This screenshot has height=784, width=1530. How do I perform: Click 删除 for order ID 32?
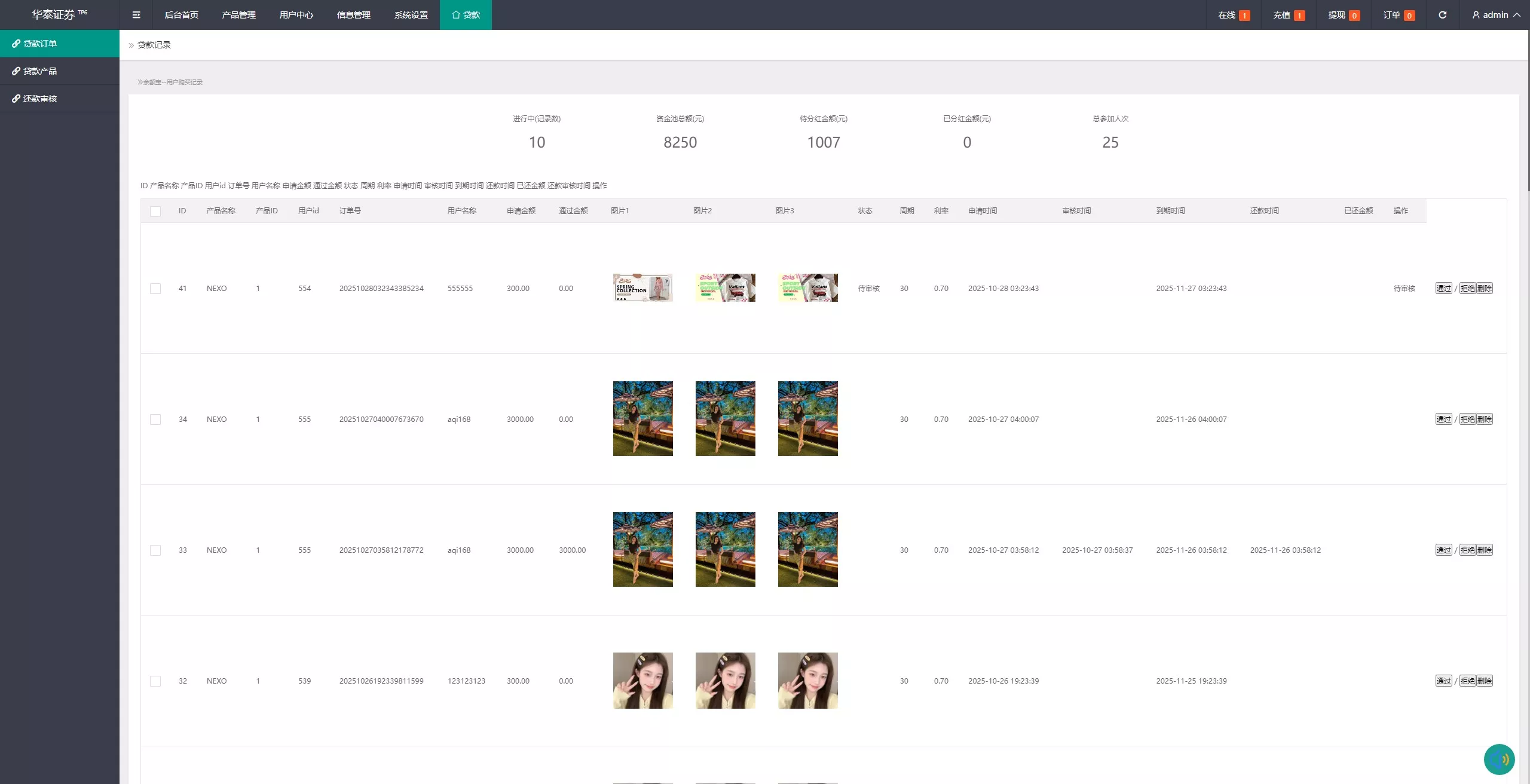pyautogui.click(x=1485, y=681)
